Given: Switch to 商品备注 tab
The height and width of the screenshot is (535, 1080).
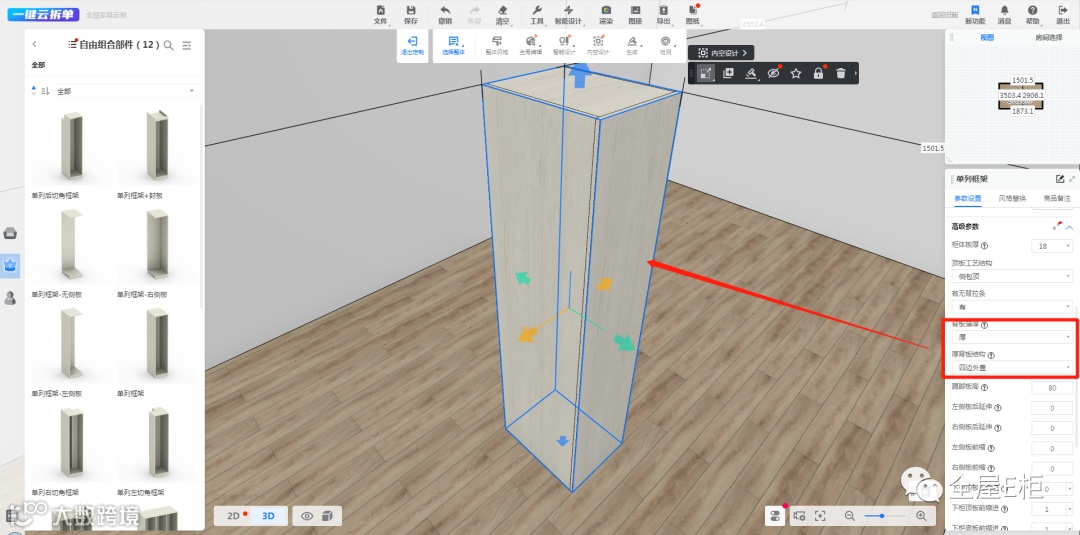Looking at the screenshot, I should [1057, 198].
